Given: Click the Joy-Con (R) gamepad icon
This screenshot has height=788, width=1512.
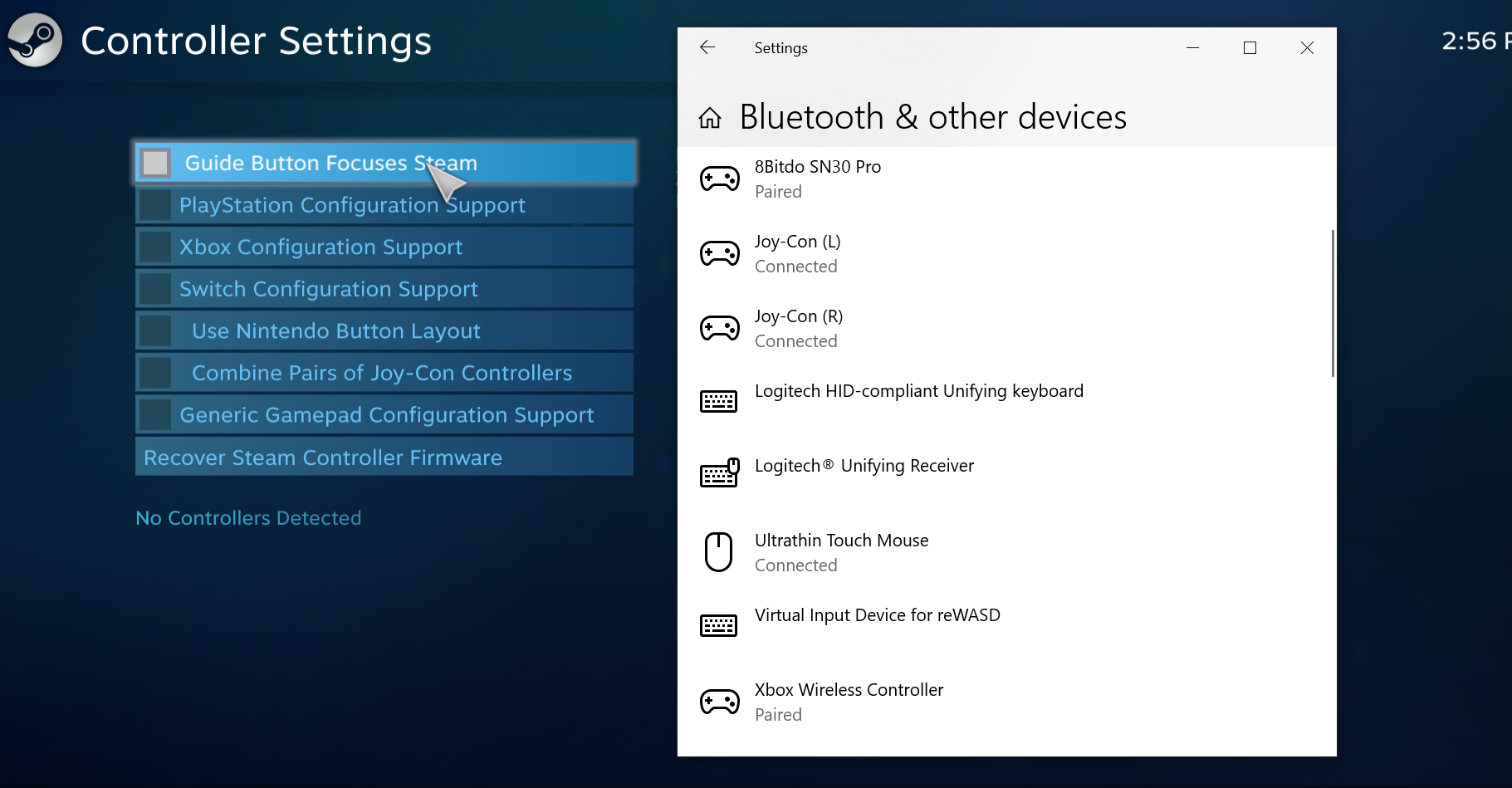Looking at the screenshot, I should pos(719,328).
